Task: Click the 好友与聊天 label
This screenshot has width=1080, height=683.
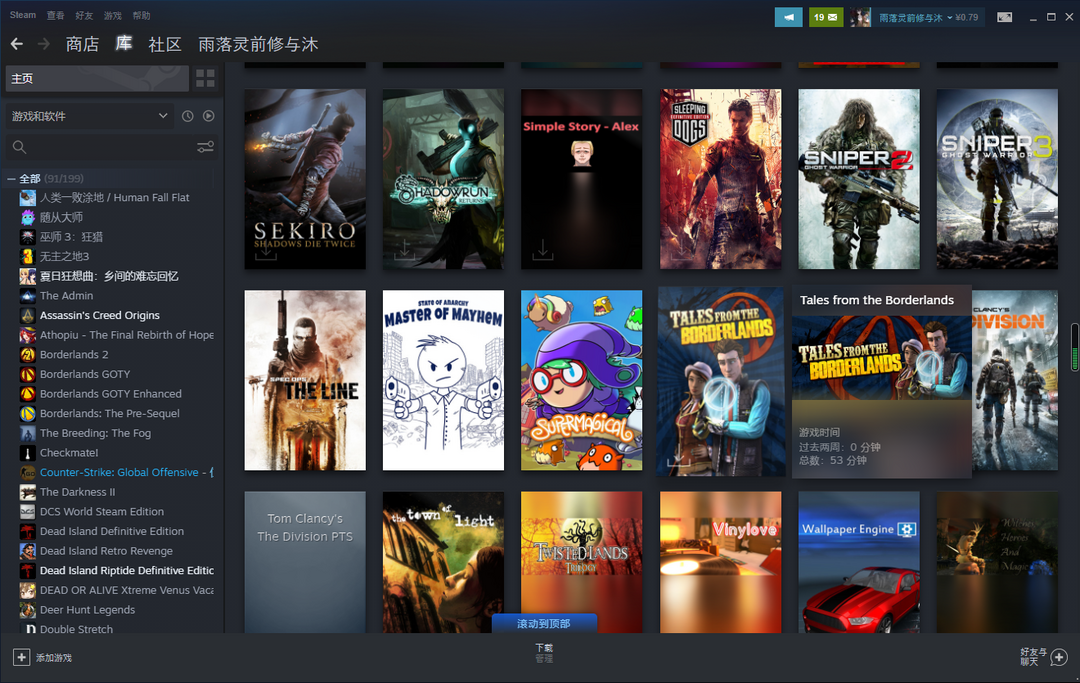Action: tap(1034, 657)
